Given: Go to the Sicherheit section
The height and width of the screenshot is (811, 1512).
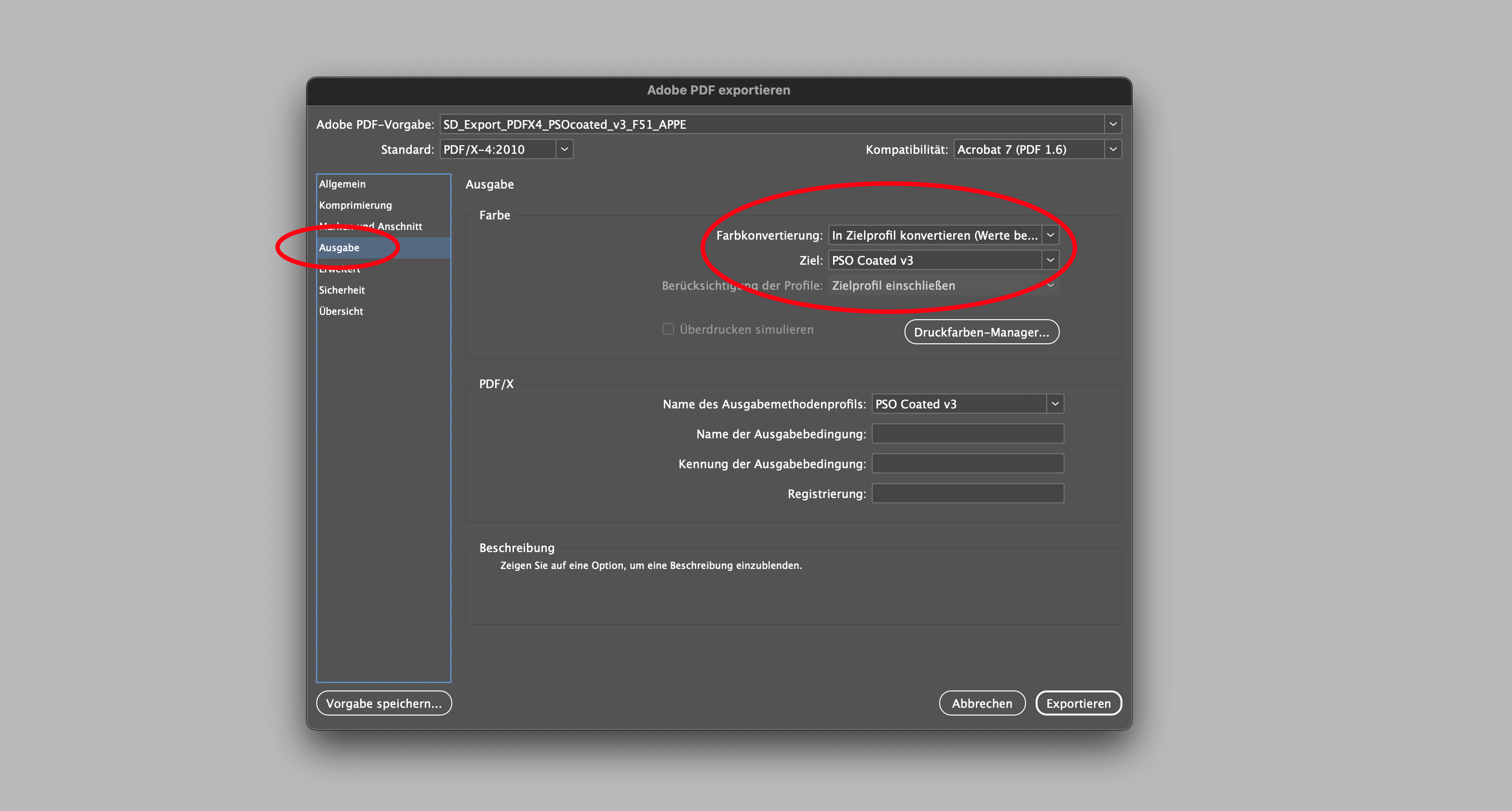Looking at the screenshot, I should click(342, 290).
